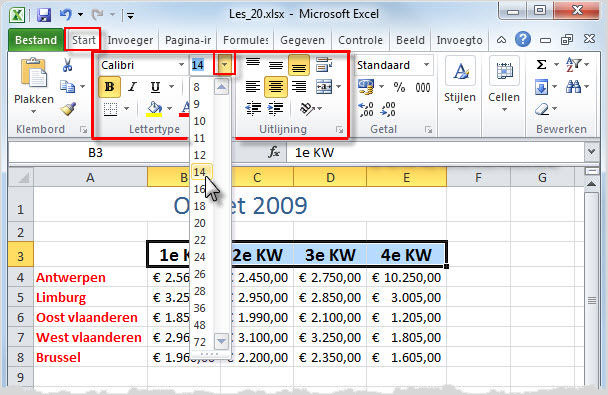Expand the Calibri font name dropdown
The image size is (608, 395).
click(x=181, y=65)
